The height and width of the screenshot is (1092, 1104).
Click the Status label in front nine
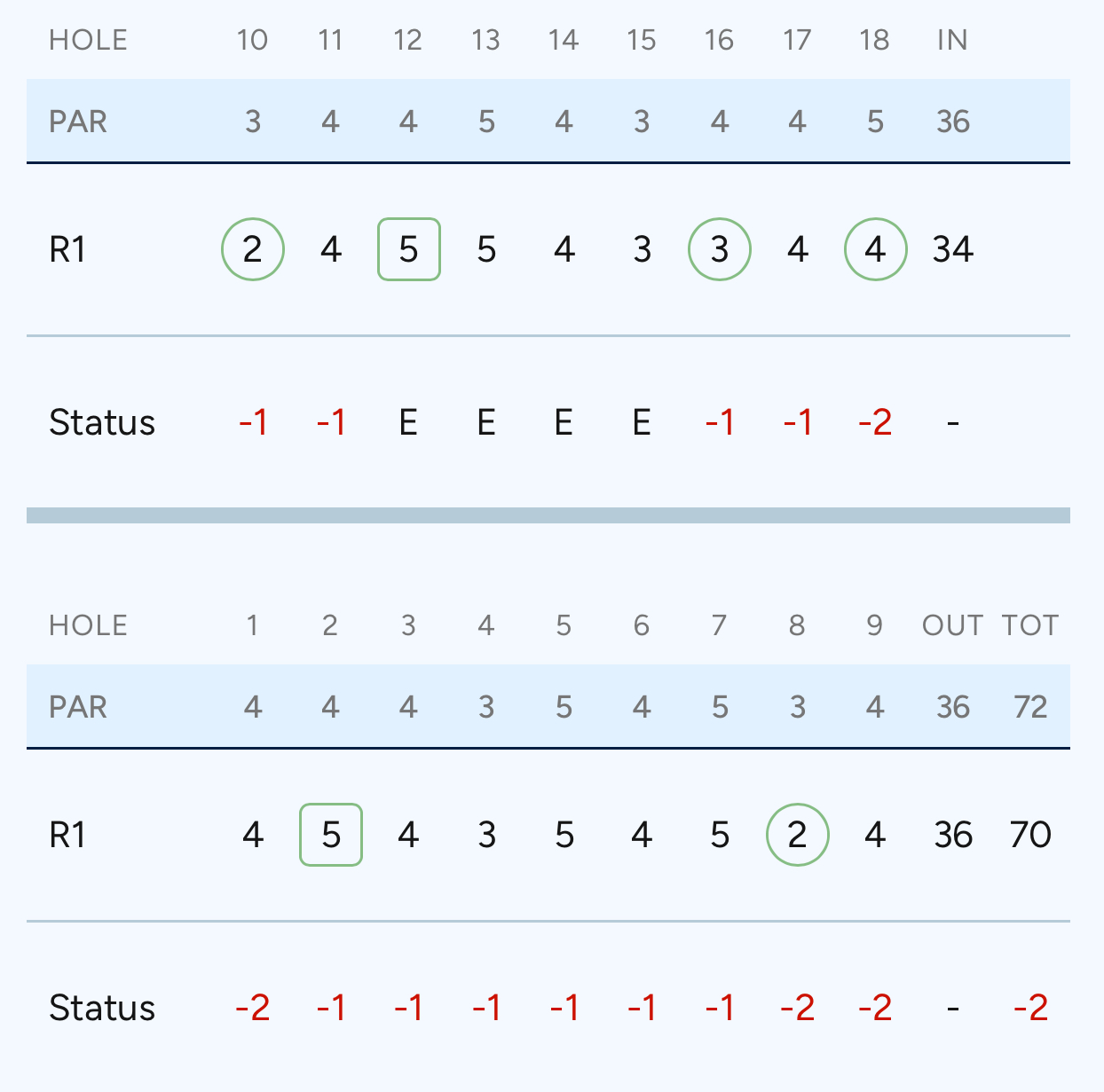point(102,1008)
